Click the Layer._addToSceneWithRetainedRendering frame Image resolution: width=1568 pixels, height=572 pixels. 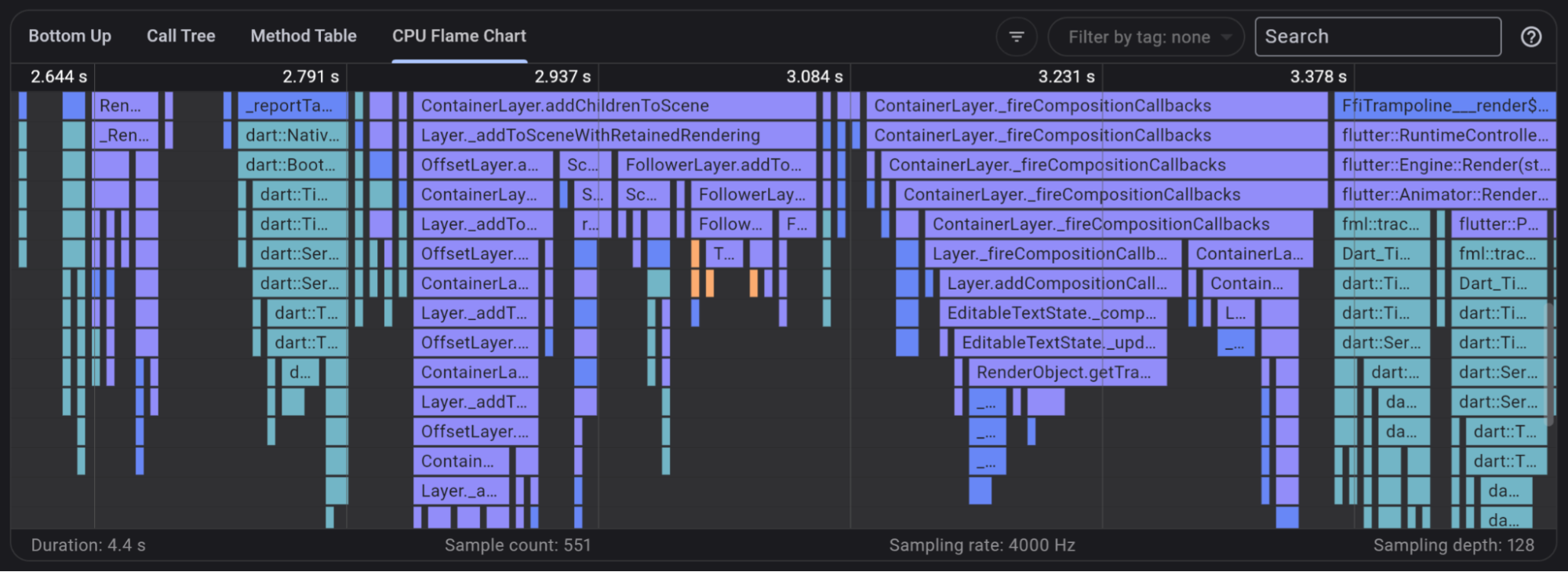pos(614,136)
